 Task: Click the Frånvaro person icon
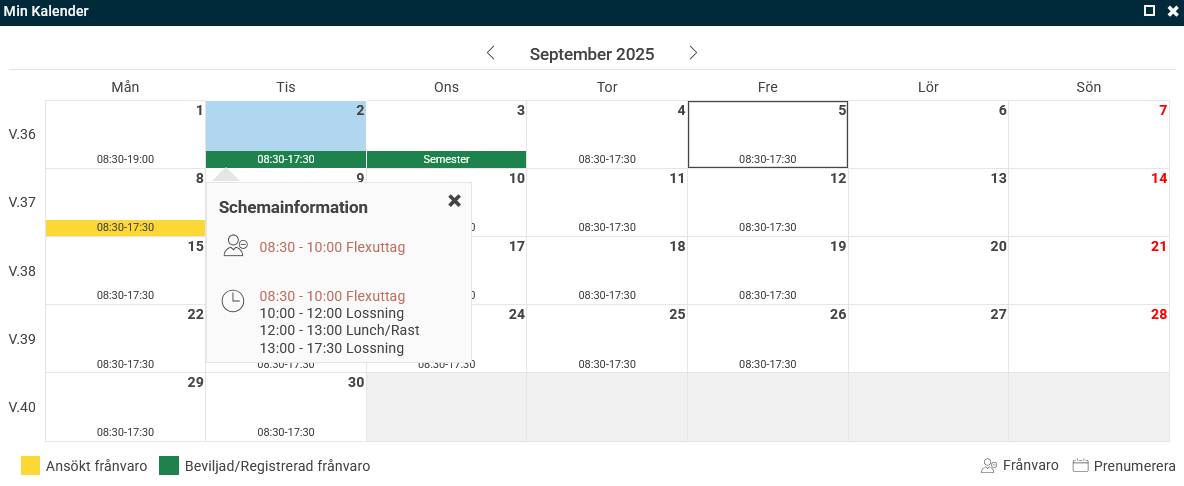pyautogui.click(x=989, y=466)
